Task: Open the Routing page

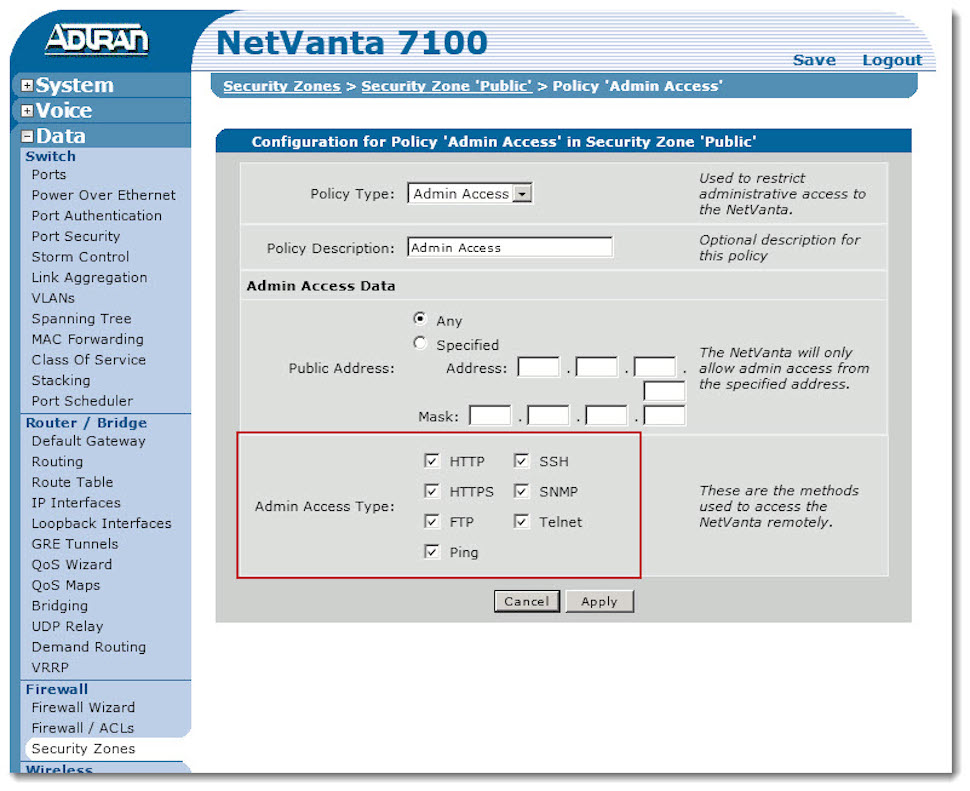Action: point(57,462)
